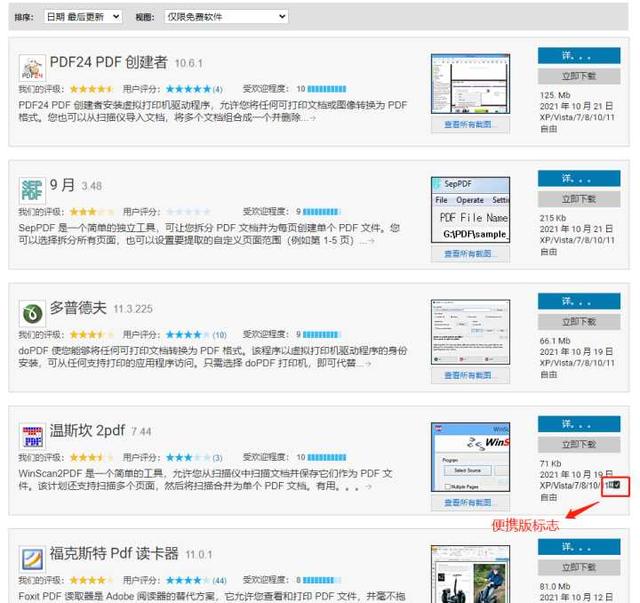Screen dimensions: 640x603
Task: Click SepPDF screenshot thumbnail
Action: click(471, 210)
